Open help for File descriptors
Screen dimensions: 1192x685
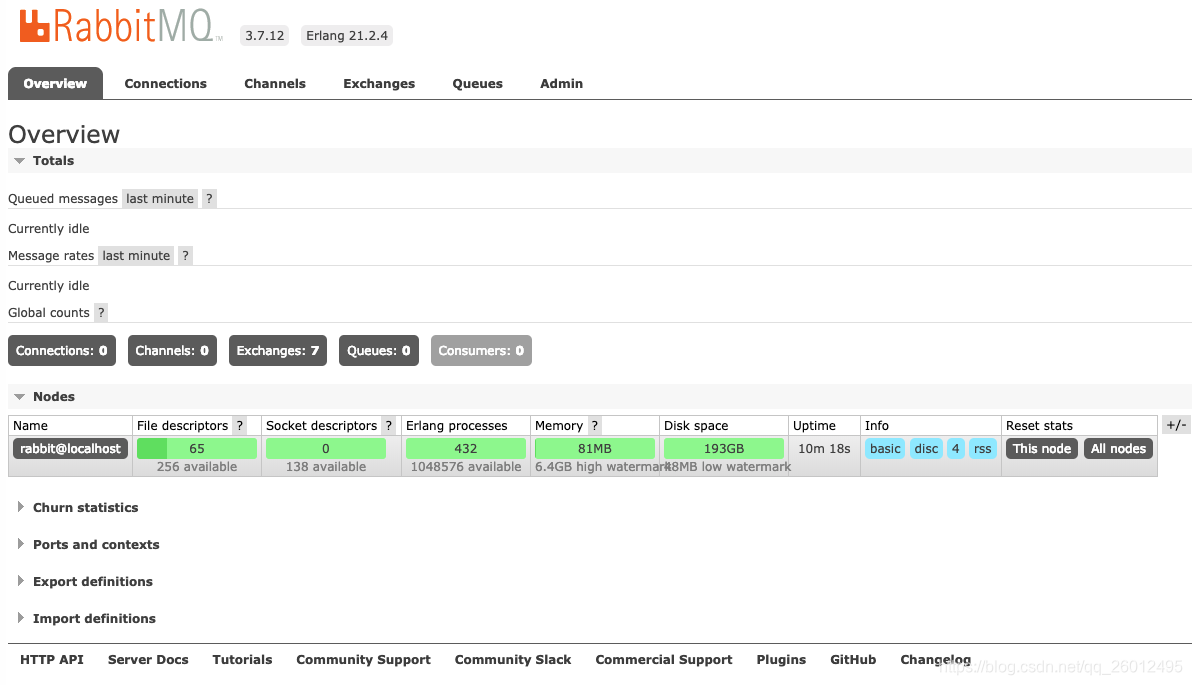point(241,425)
